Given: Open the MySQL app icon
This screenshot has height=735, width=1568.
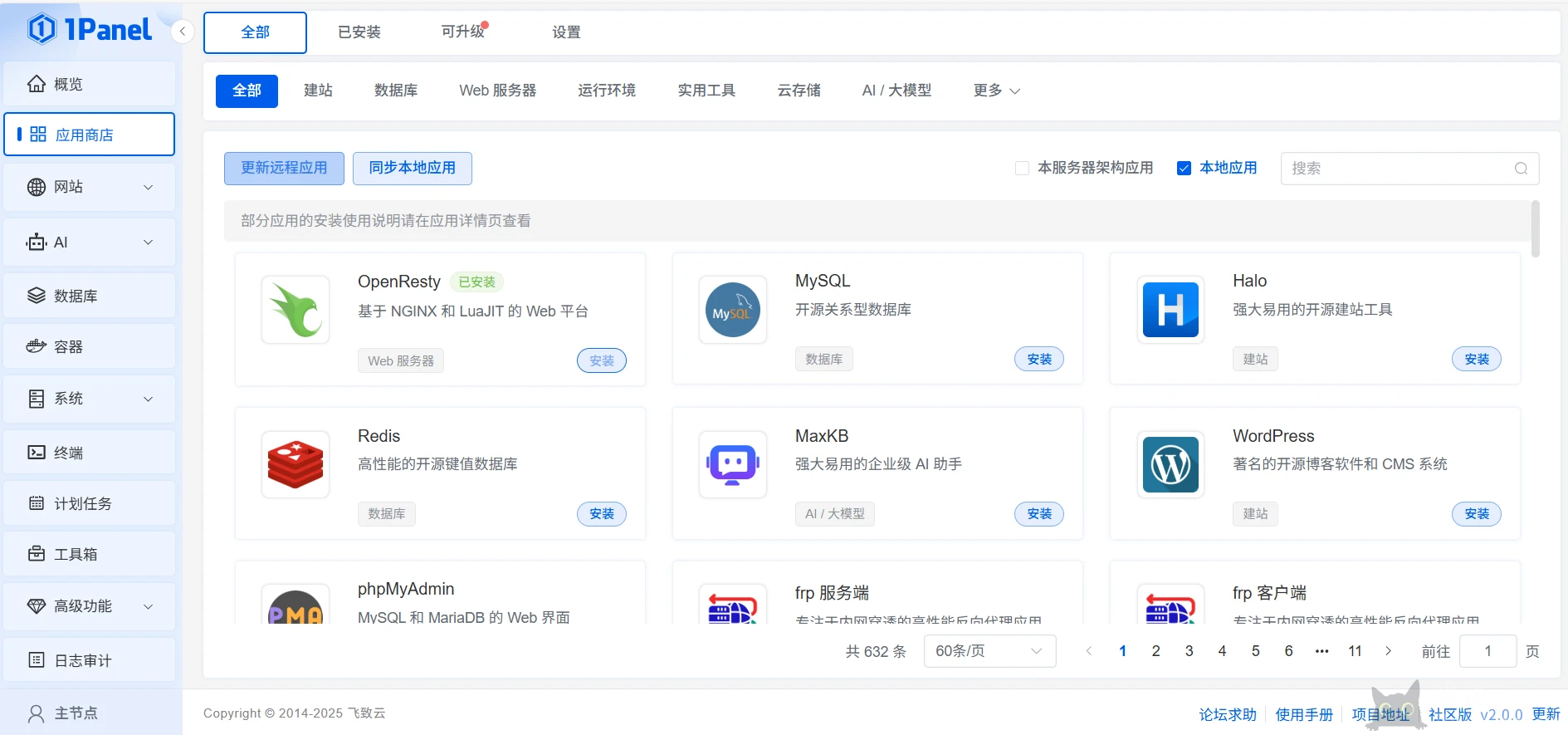Looking at the screenshot, I should point(733,310).
